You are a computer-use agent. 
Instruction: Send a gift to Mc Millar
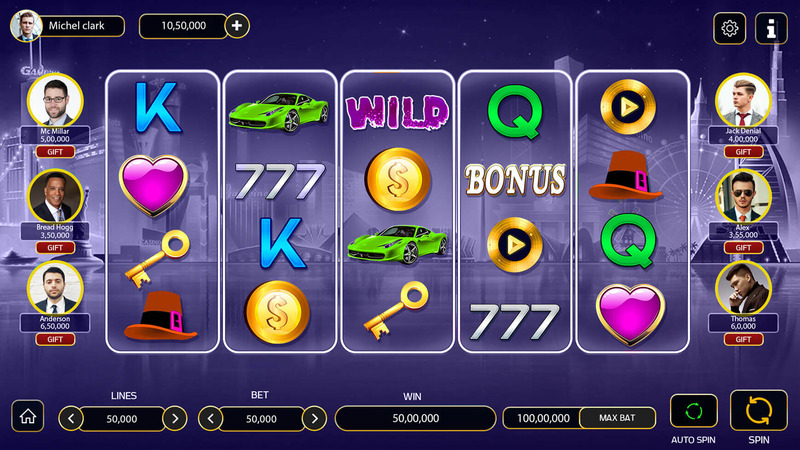click(55, 152)
